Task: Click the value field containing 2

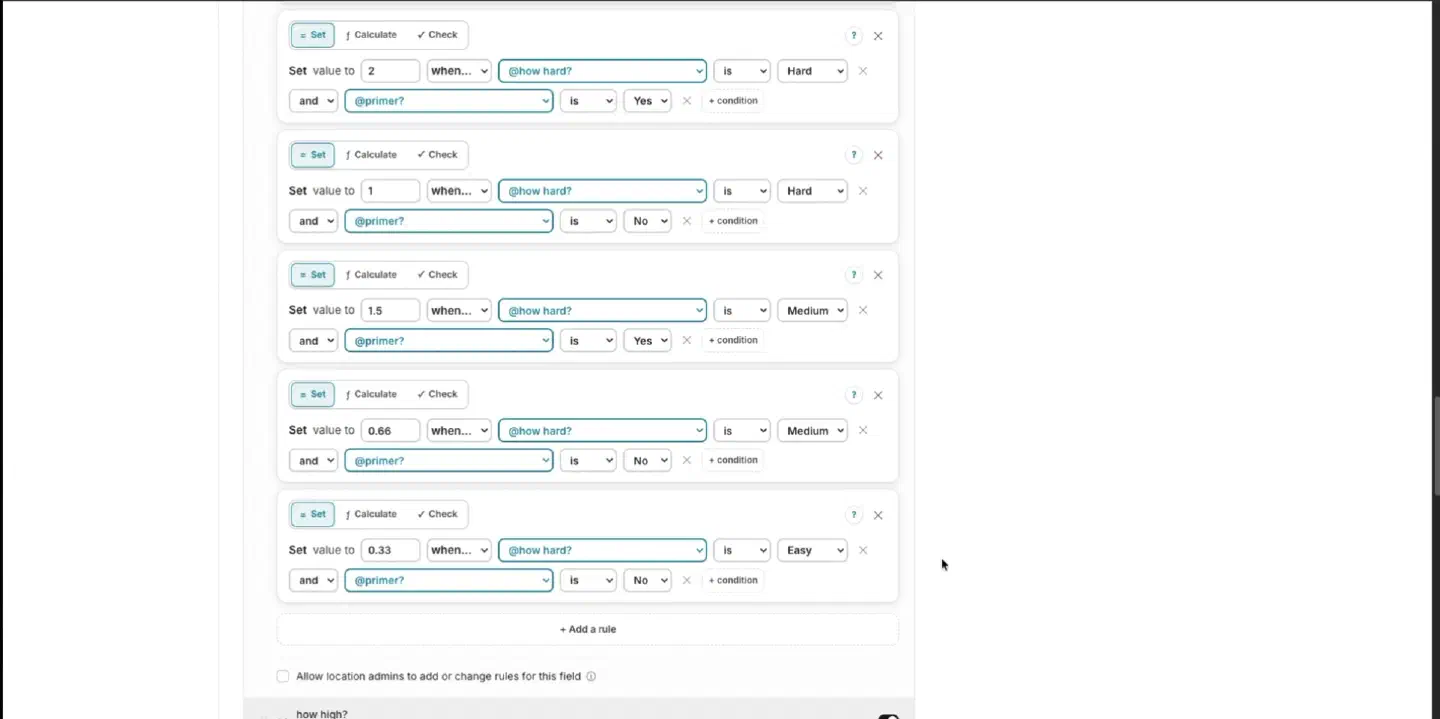Action: pos(390,71)
